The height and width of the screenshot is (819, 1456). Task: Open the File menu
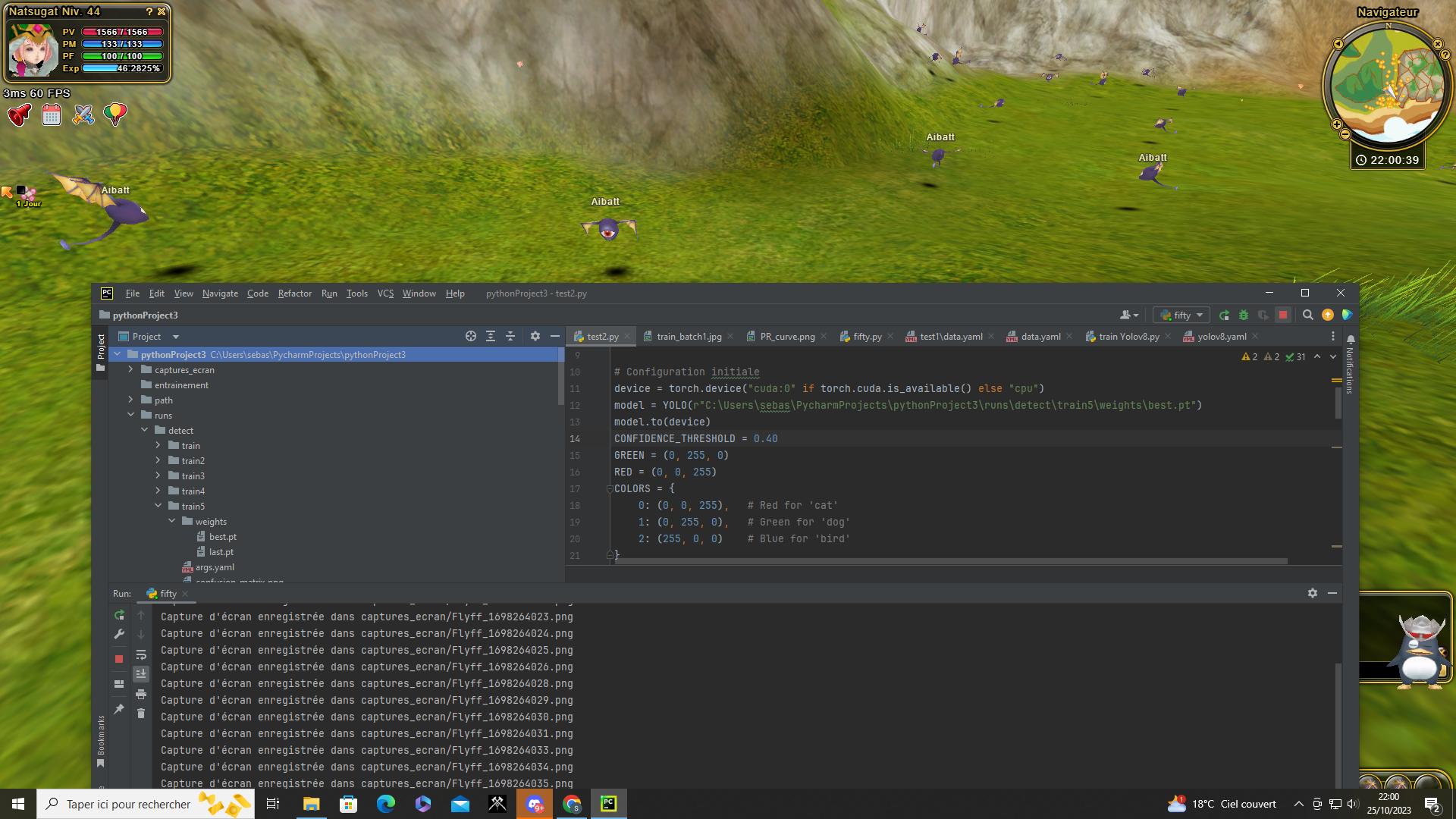pos(133,293)
